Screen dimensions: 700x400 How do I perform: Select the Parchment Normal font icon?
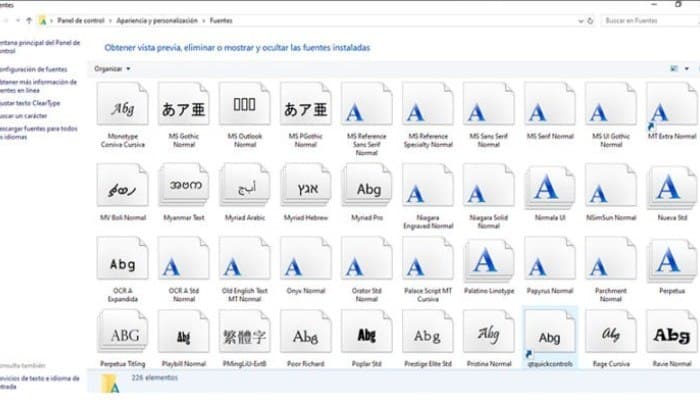[x=611, y=259]
